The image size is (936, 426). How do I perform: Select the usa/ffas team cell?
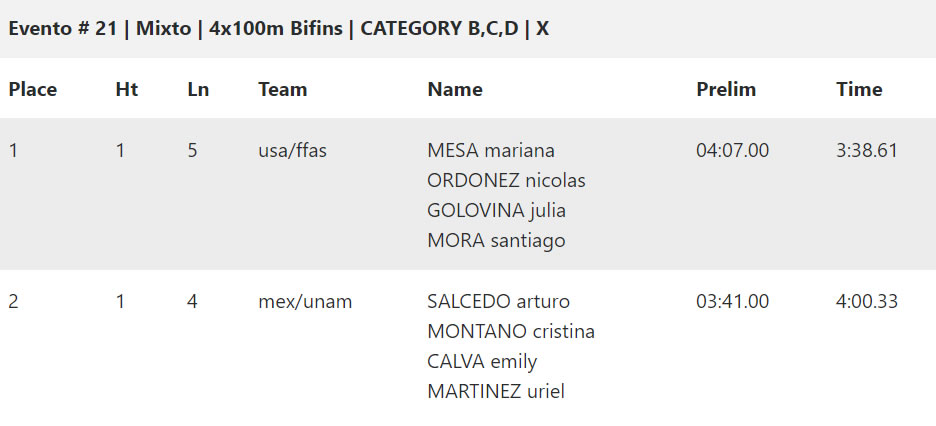coord(292,150)
